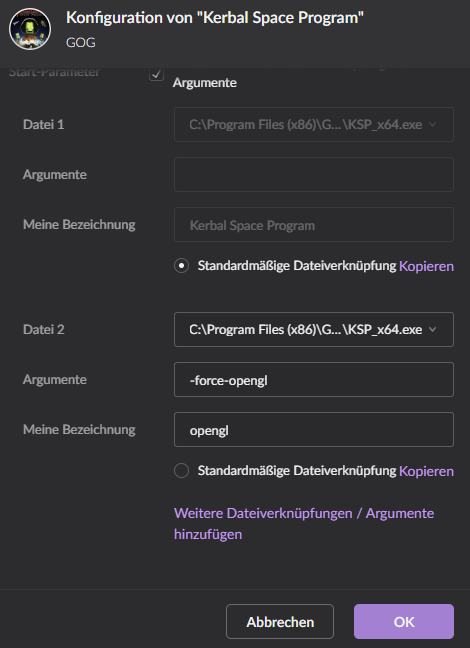The width and height of the screenshot is (470, 648).
Task: Confirm configuration with OK button
Action: tap(404, 622)
